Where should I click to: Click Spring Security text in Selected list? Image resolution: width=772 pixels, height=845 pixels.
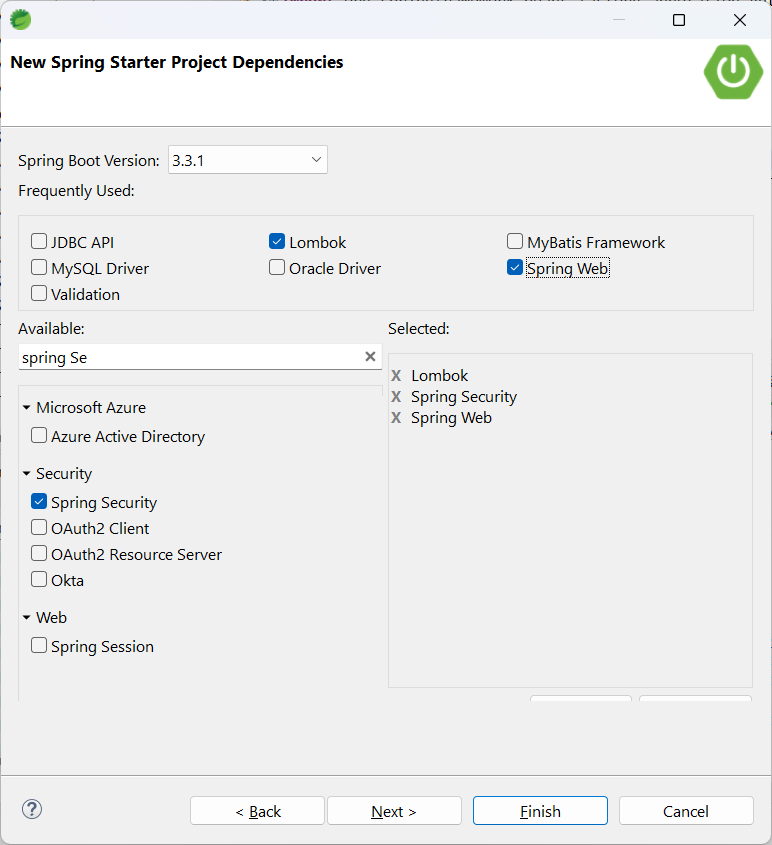click(x=464, y=397)
